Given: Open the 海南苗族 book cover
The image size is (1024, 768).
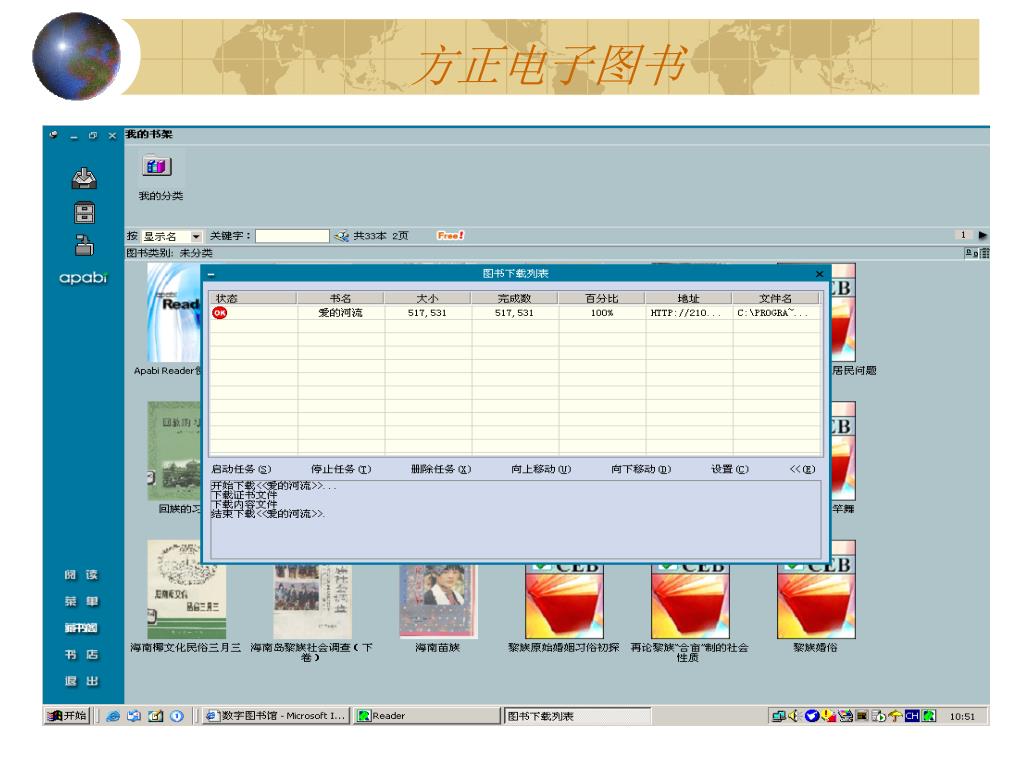Looking at the screenshot, I should (438, 601).
